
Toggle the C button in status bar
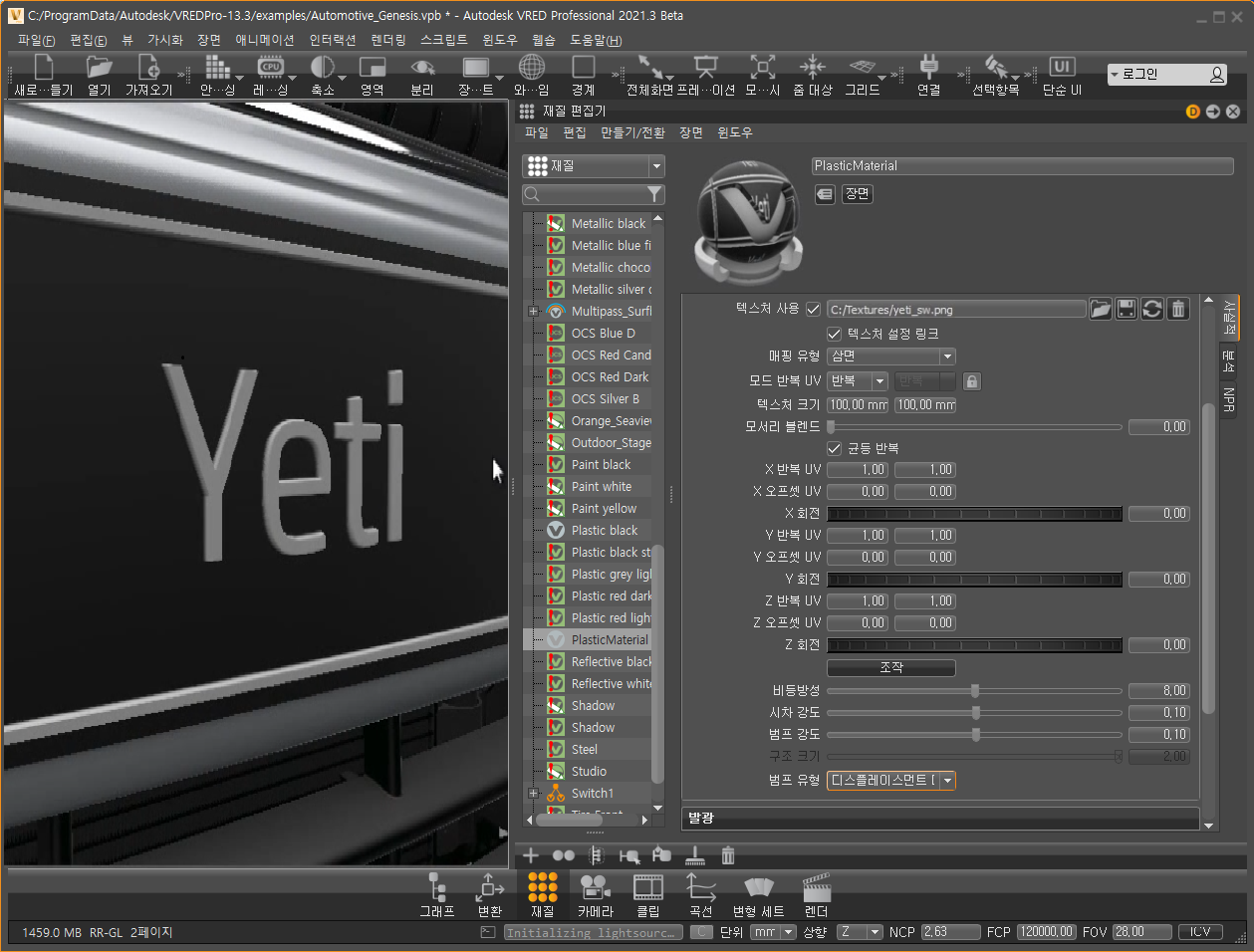(701, 932)
